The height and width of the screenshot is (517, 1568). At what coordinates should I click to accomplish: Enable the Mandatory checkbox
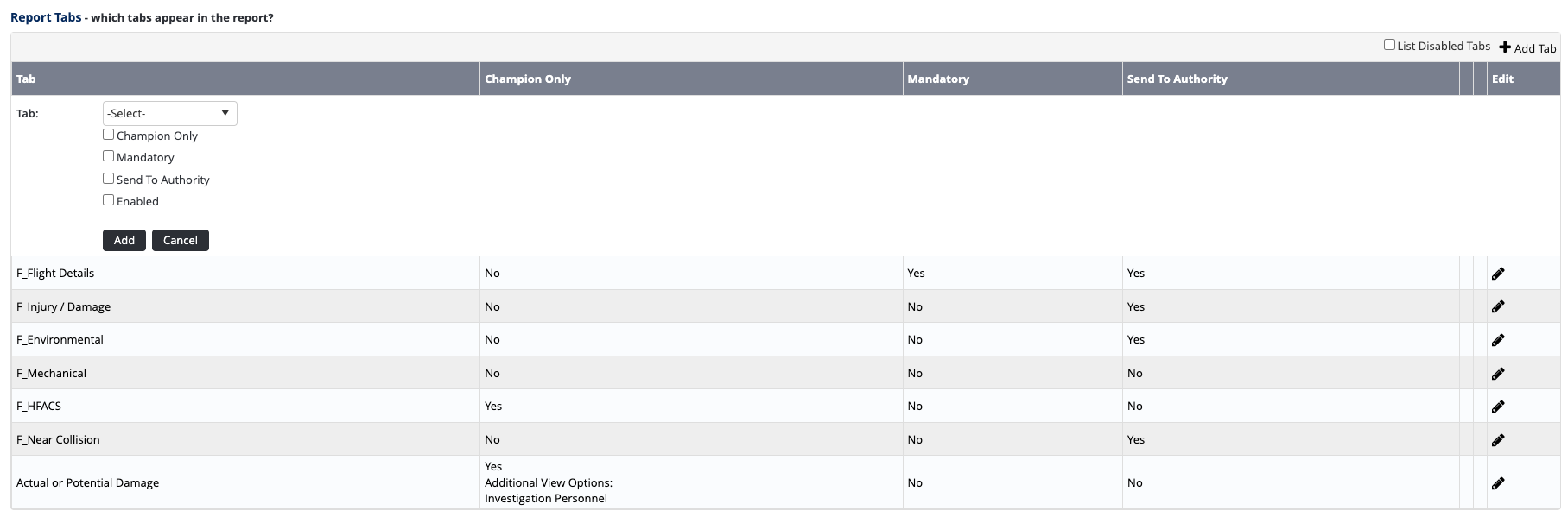(109, 156)
